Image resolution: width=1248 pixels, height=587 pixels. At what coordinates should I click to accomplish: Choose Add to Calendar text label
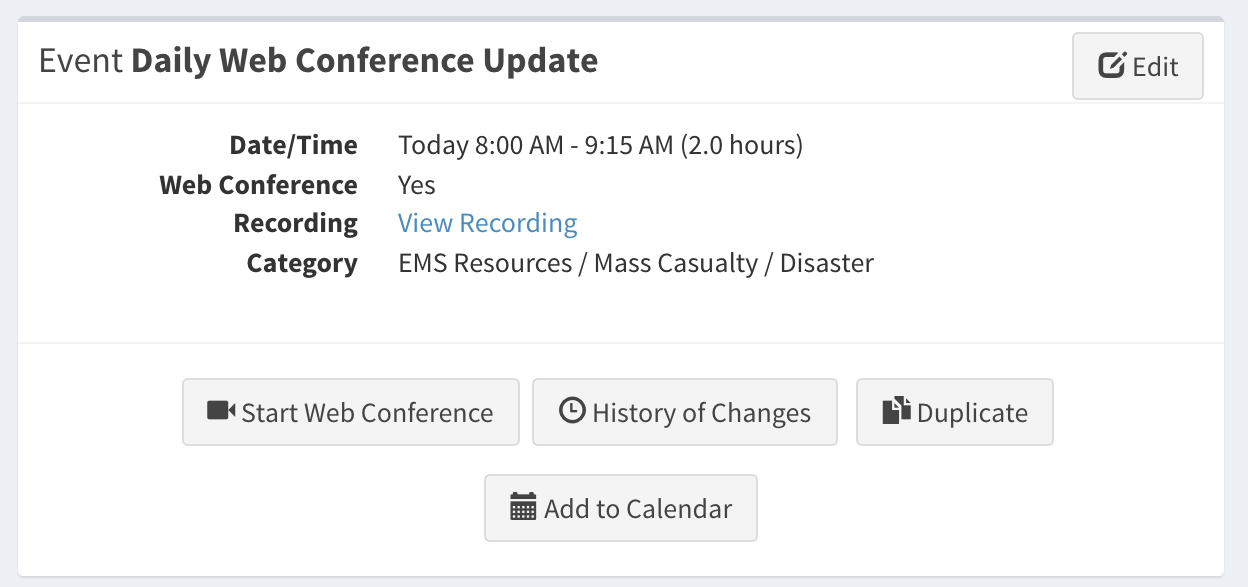(638, 509)
